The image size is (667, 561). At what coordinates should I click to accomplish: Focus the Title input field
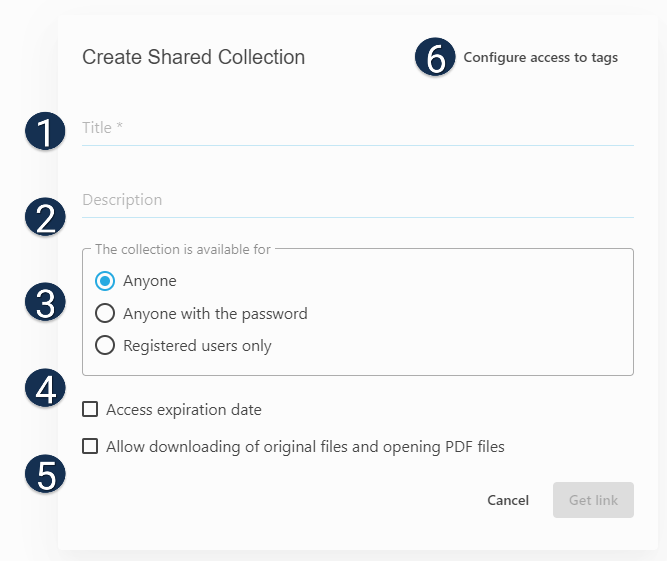[357, 128]
